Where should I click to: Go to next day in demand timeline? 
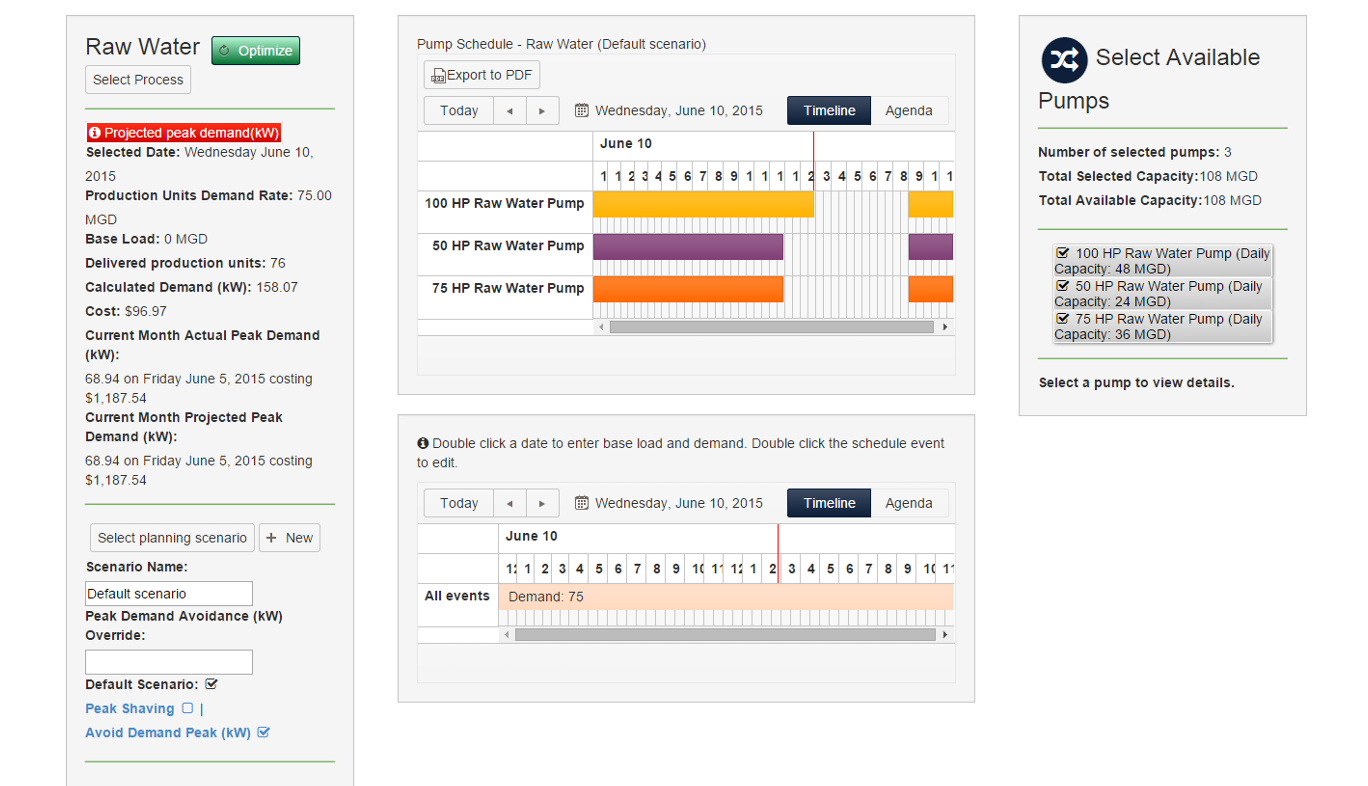542,503
